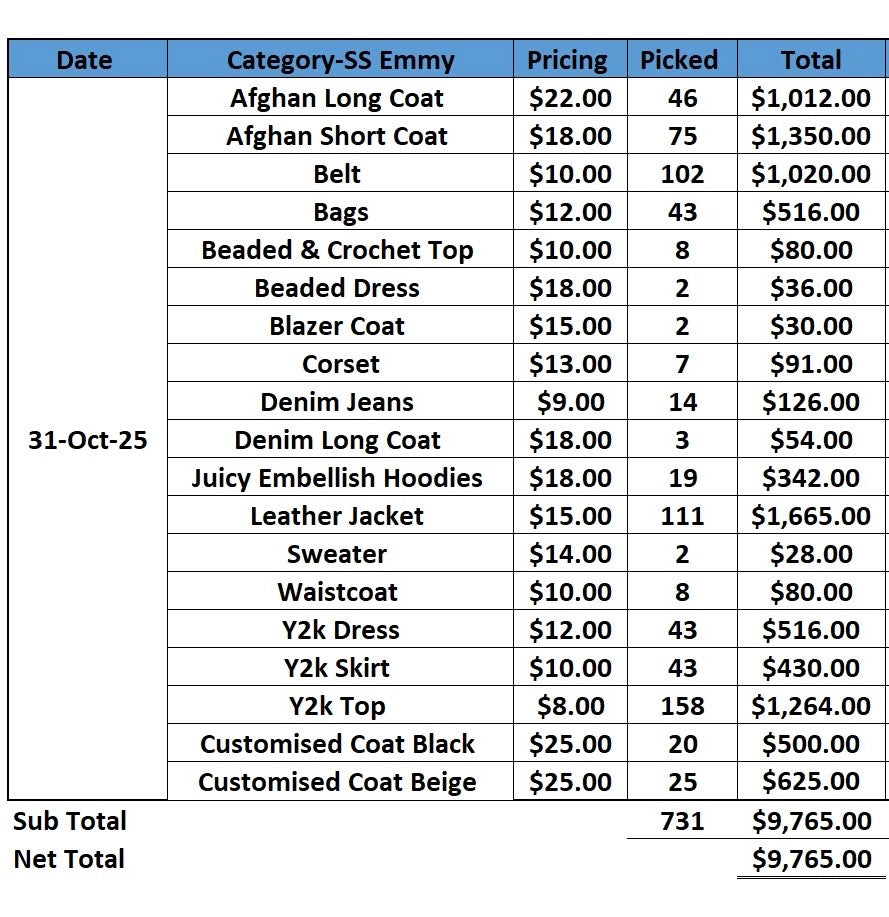Select the 31-Oct-25 date cell
Image resolution: width=889 pixels, height=917 pixels.
click(88, 439)
